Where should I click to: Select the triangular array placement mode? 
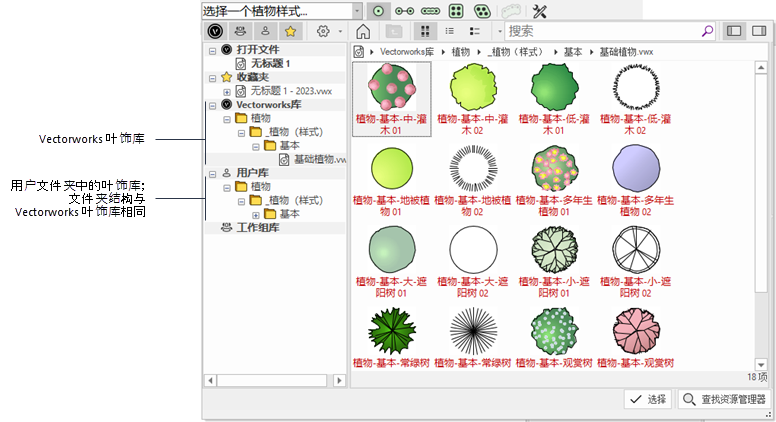[x=482, y=11]
